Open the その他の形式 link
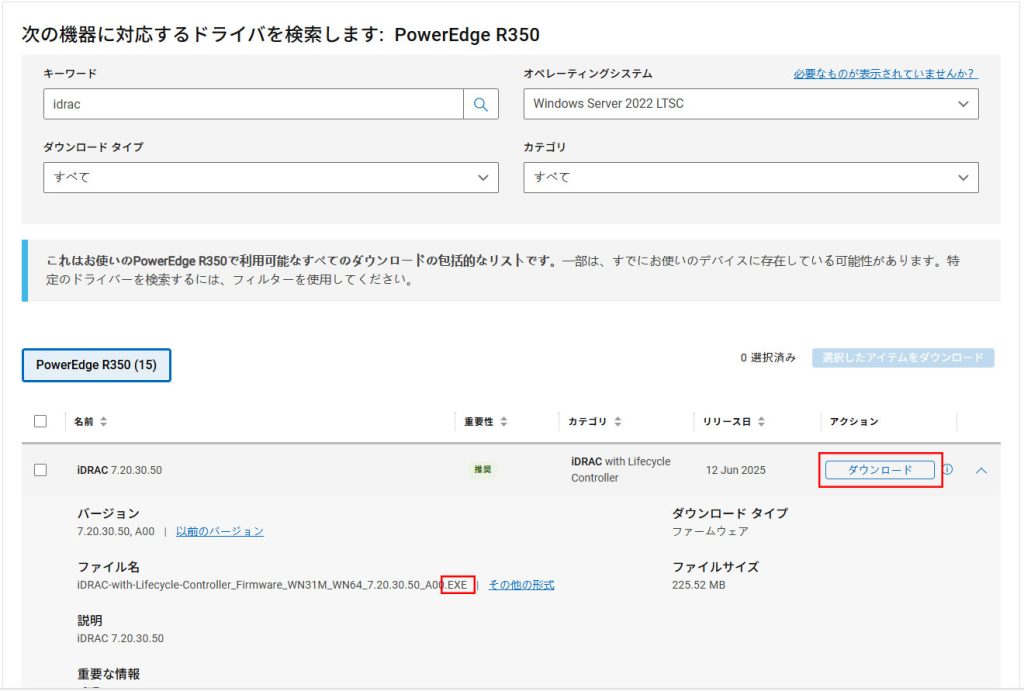Image resolution: width=1024 pixels, height=691 pixels. 522,585
